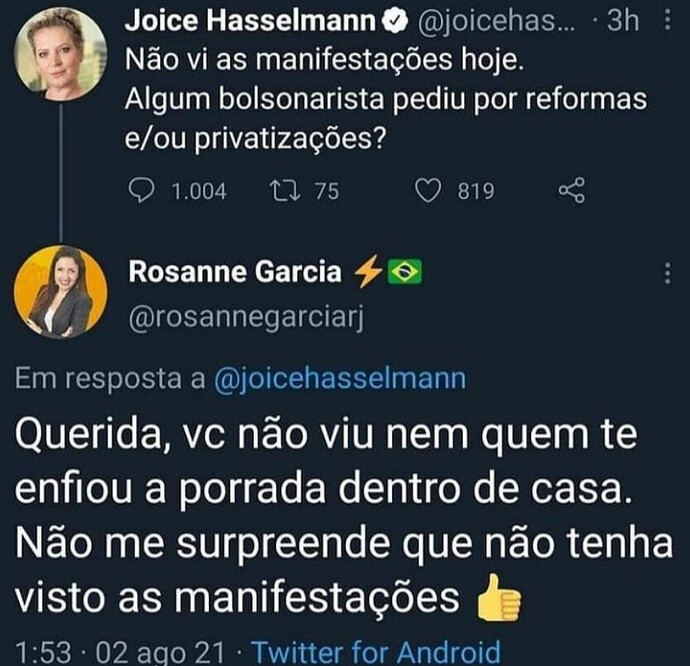Viewport: 690px width, 666px height.
Task: Open more options on Joice Hasselmann's tweet
Action: pos(668,23)
